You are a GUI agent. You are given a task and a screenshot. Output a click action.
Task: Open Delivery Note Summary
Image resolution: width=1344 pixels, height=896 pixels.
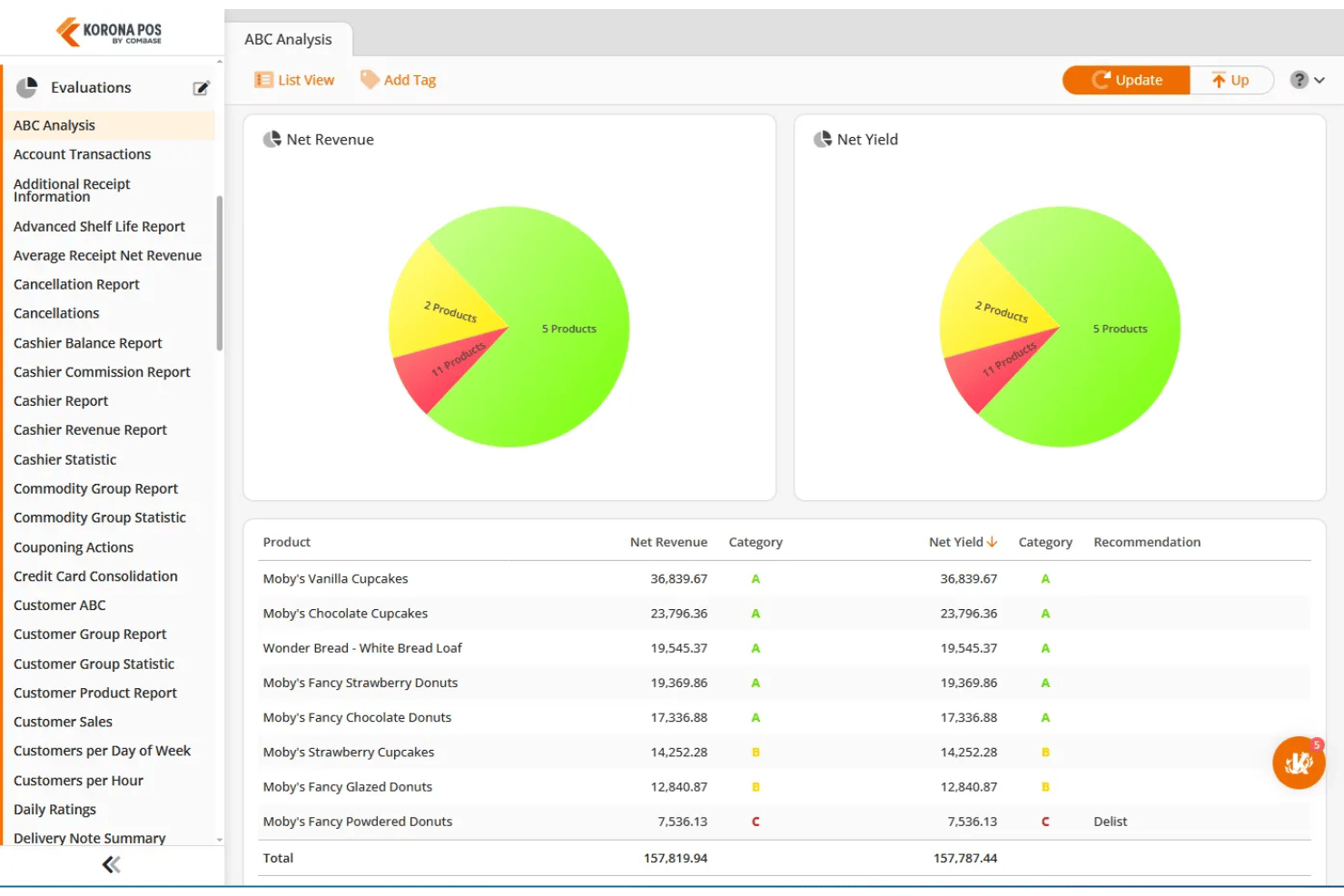click(x=89, y=838)
